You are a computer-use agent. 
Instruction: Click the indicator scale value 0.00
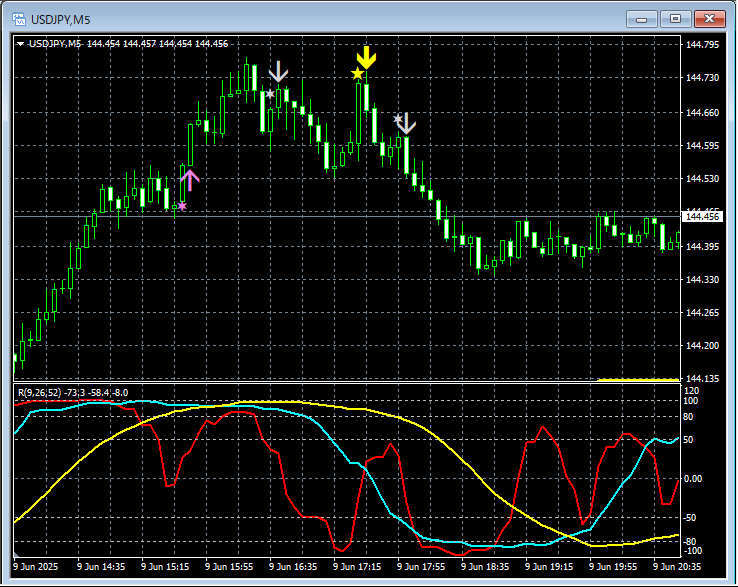click(693, 479)
